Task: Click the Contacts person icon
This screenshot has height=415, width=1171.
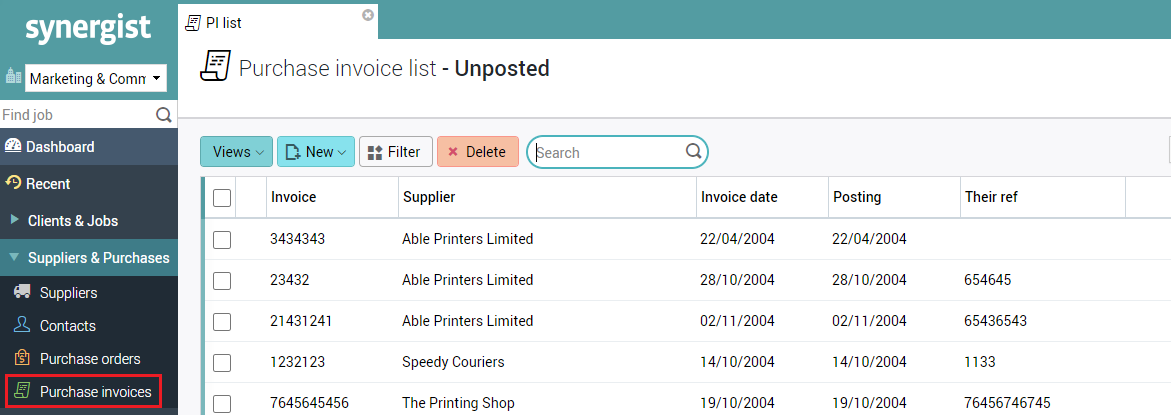Action: click(x=22, y=326)
